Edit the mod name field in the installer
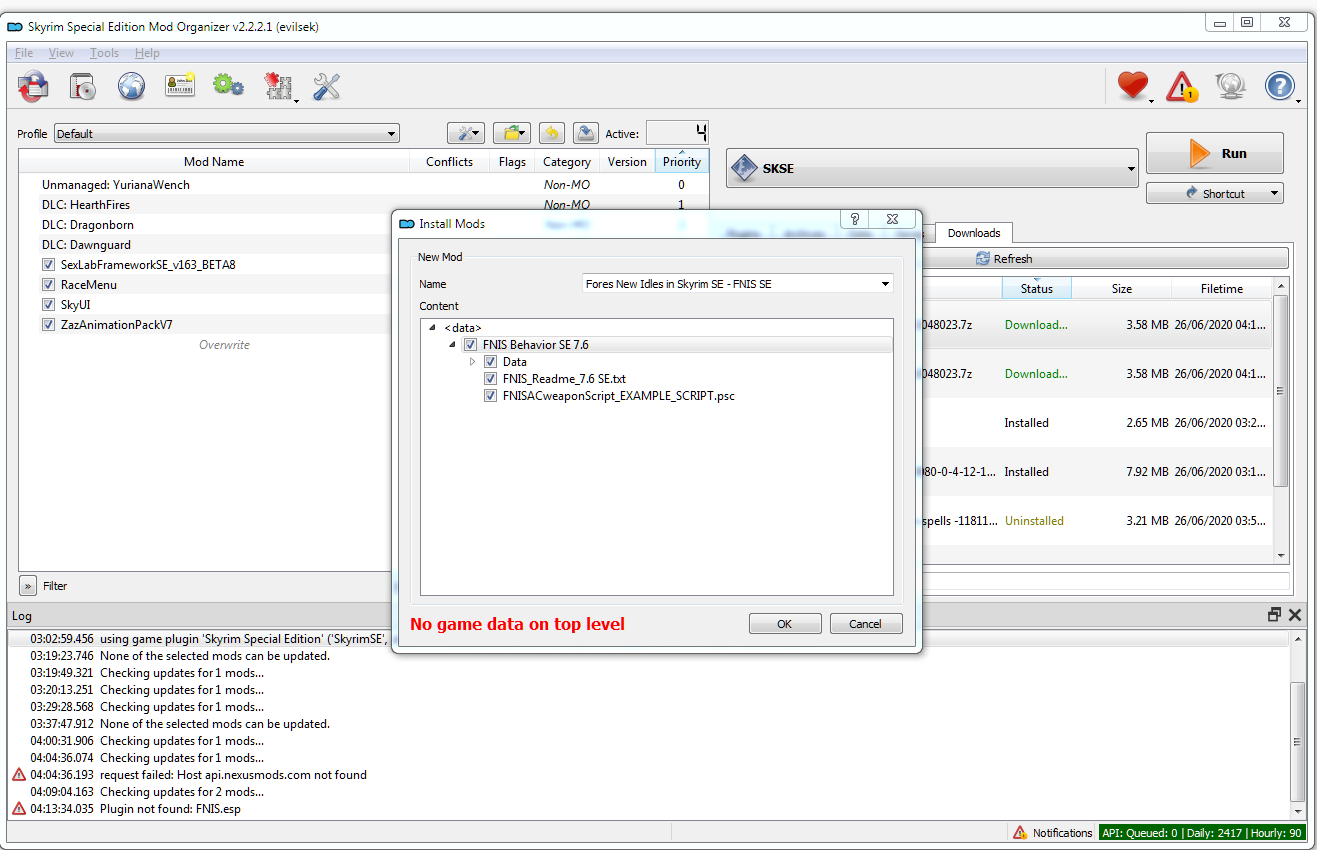1317x850 pixels. click(x=730, y=284)
